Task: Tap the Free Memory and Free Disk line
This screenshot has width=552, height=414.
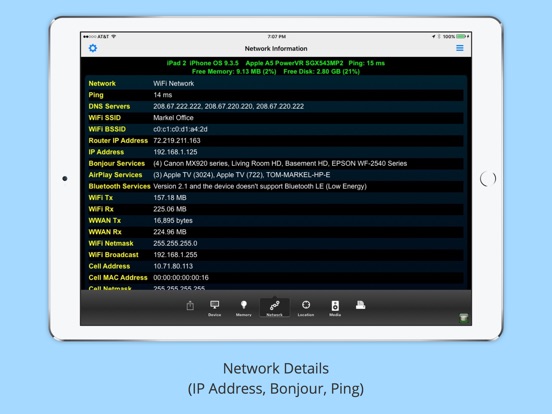Action: [x=276, y=71]
